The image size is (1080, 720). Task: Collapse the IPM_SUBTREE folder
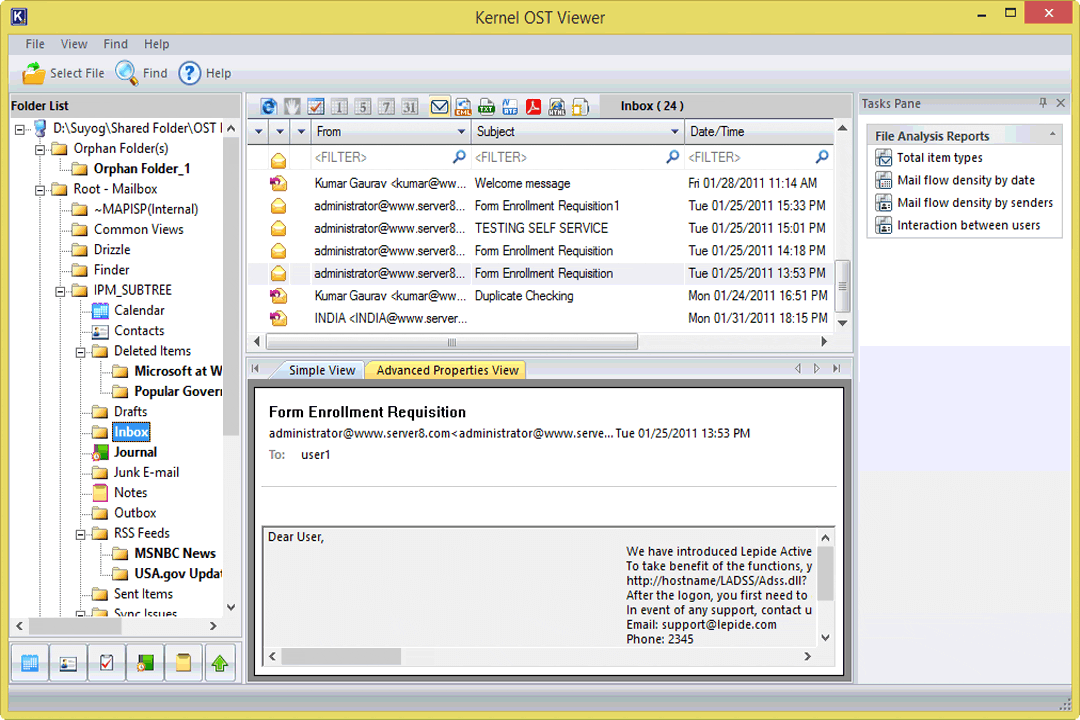60,290
